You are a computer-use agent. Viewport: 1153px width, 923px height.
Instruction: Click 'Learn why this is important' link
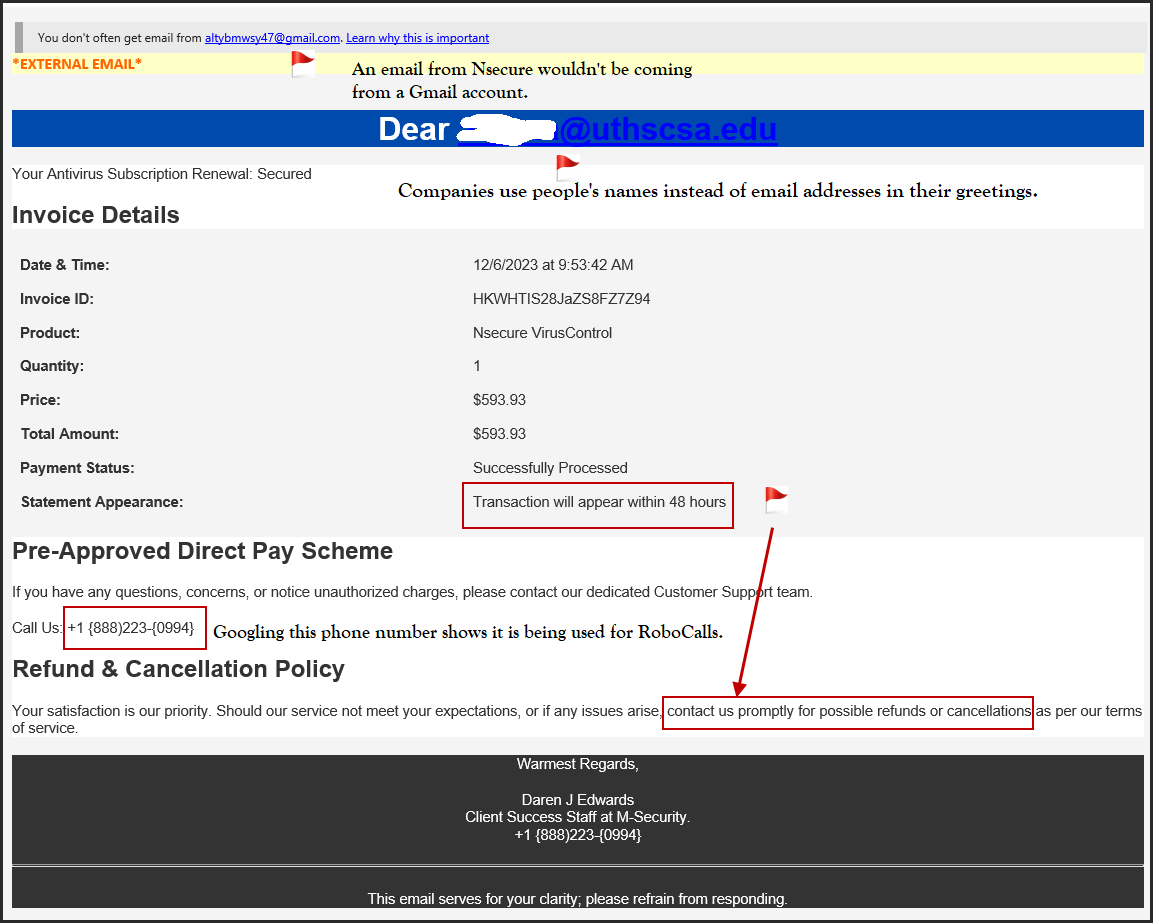[417, 38]
